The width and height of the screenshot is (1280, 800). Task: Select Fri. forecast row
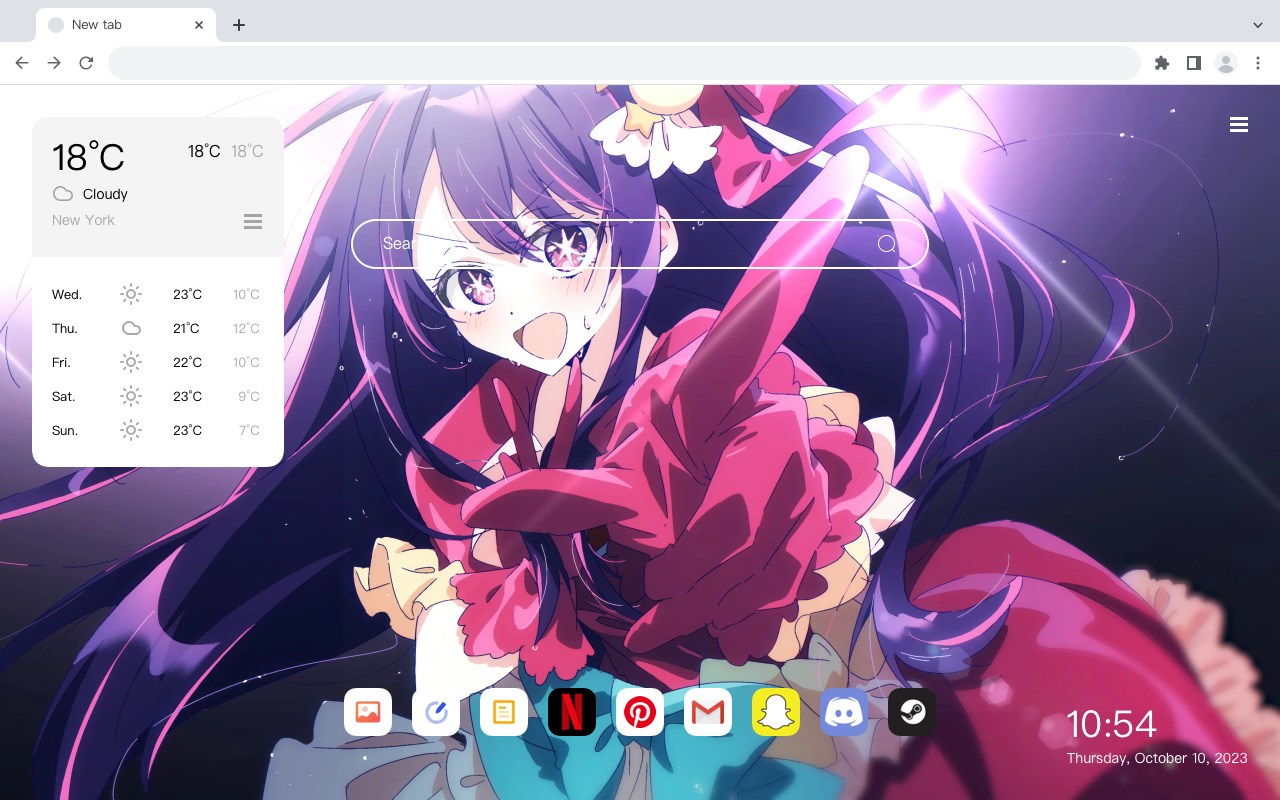coord(157,362)
